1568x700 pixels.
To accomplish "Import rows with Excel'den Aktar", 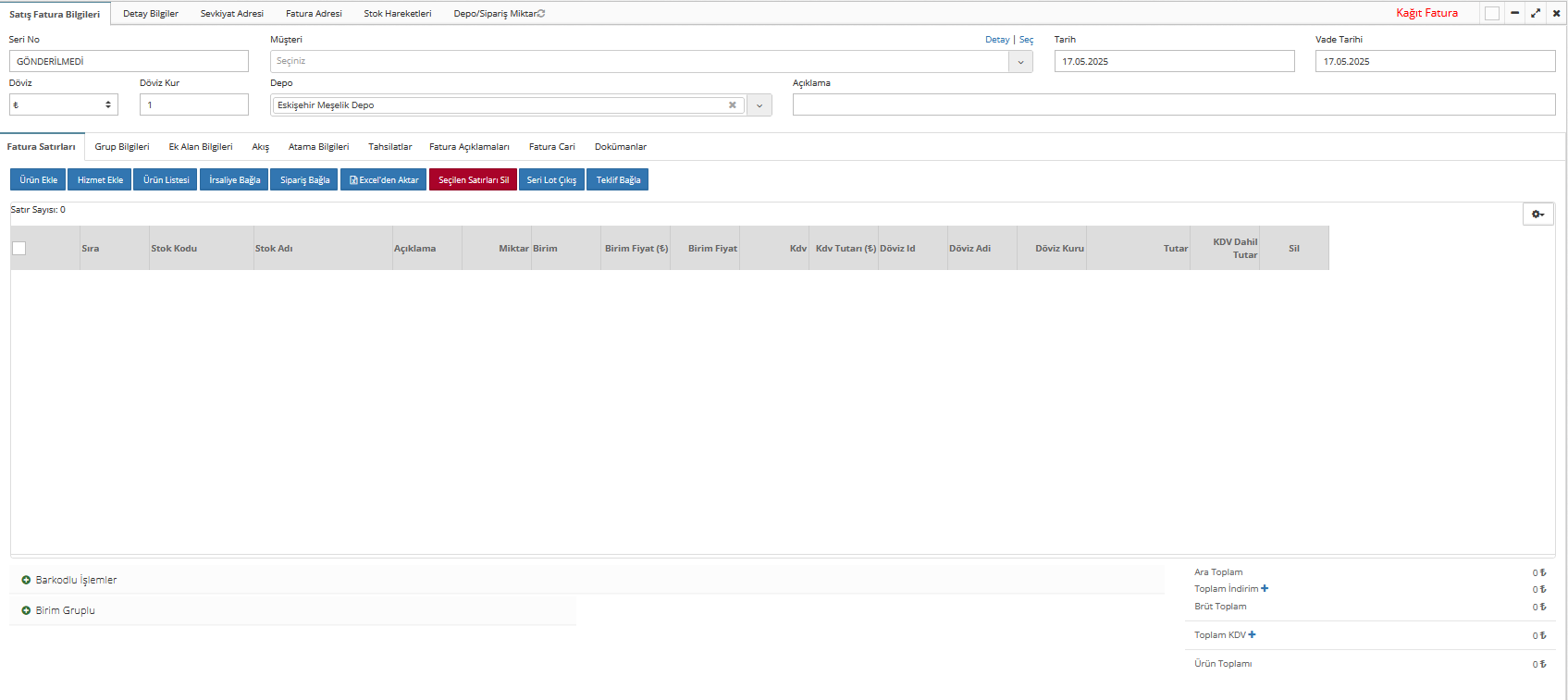I will coord(383,179).
